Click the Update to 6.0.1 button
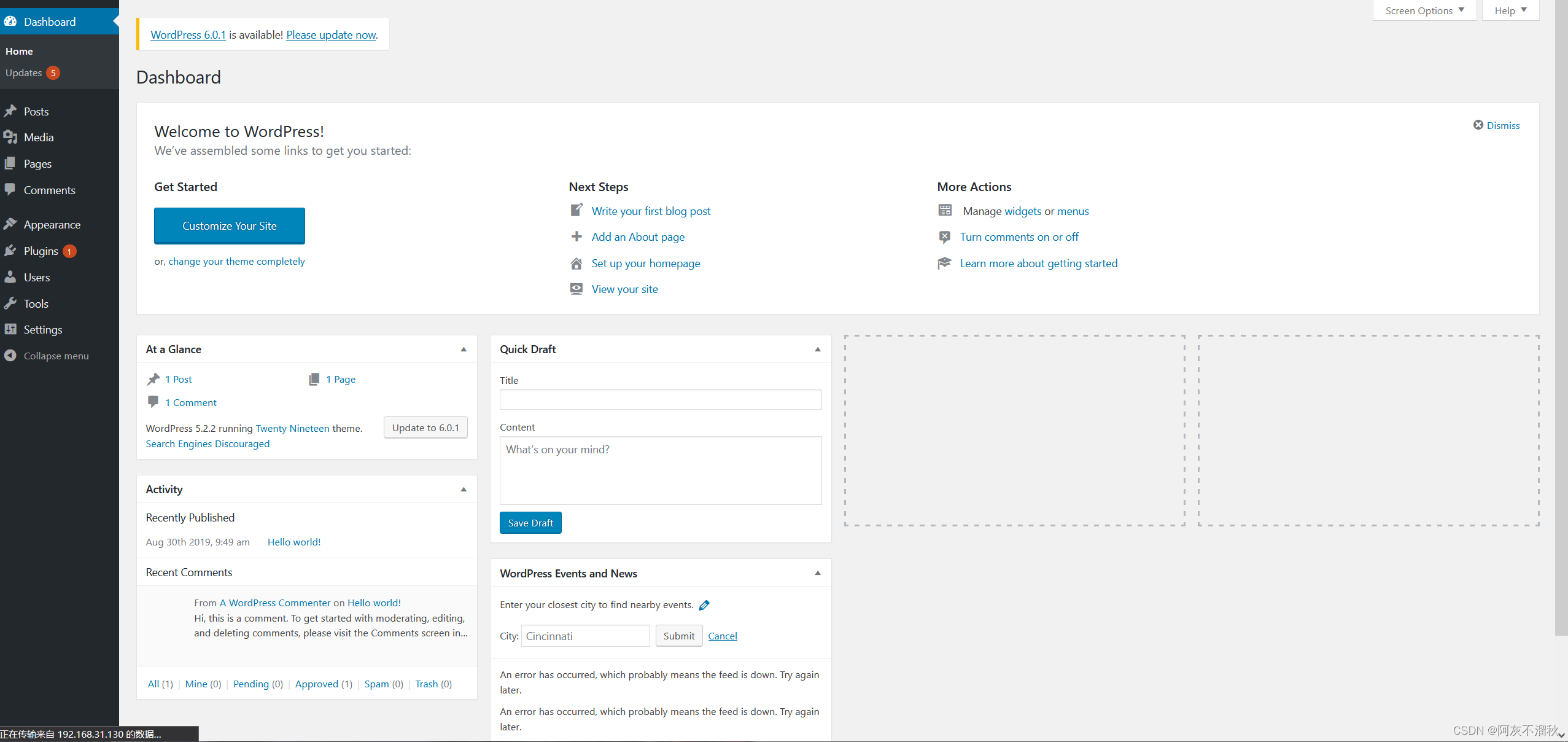Image resolution: width=1568 pixels, height=742 pixels. [x=425, y=428]
